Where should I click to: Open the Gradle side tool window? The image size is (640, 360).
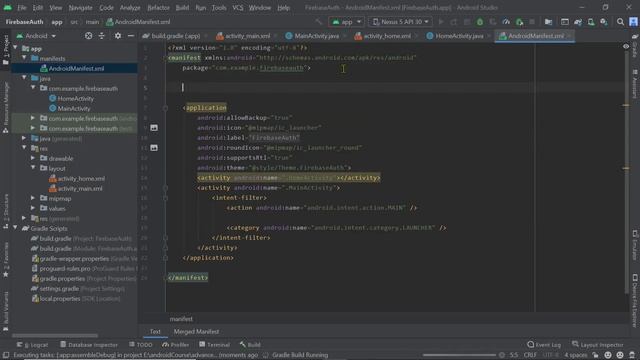click(635, 46)
